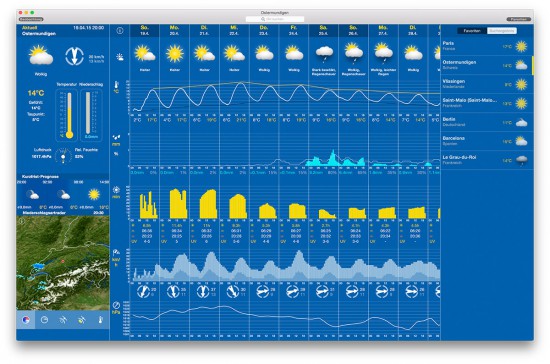Open the info icon on the radar map
This screenshot has height=364, width=550.
click(x=22, y=221)
